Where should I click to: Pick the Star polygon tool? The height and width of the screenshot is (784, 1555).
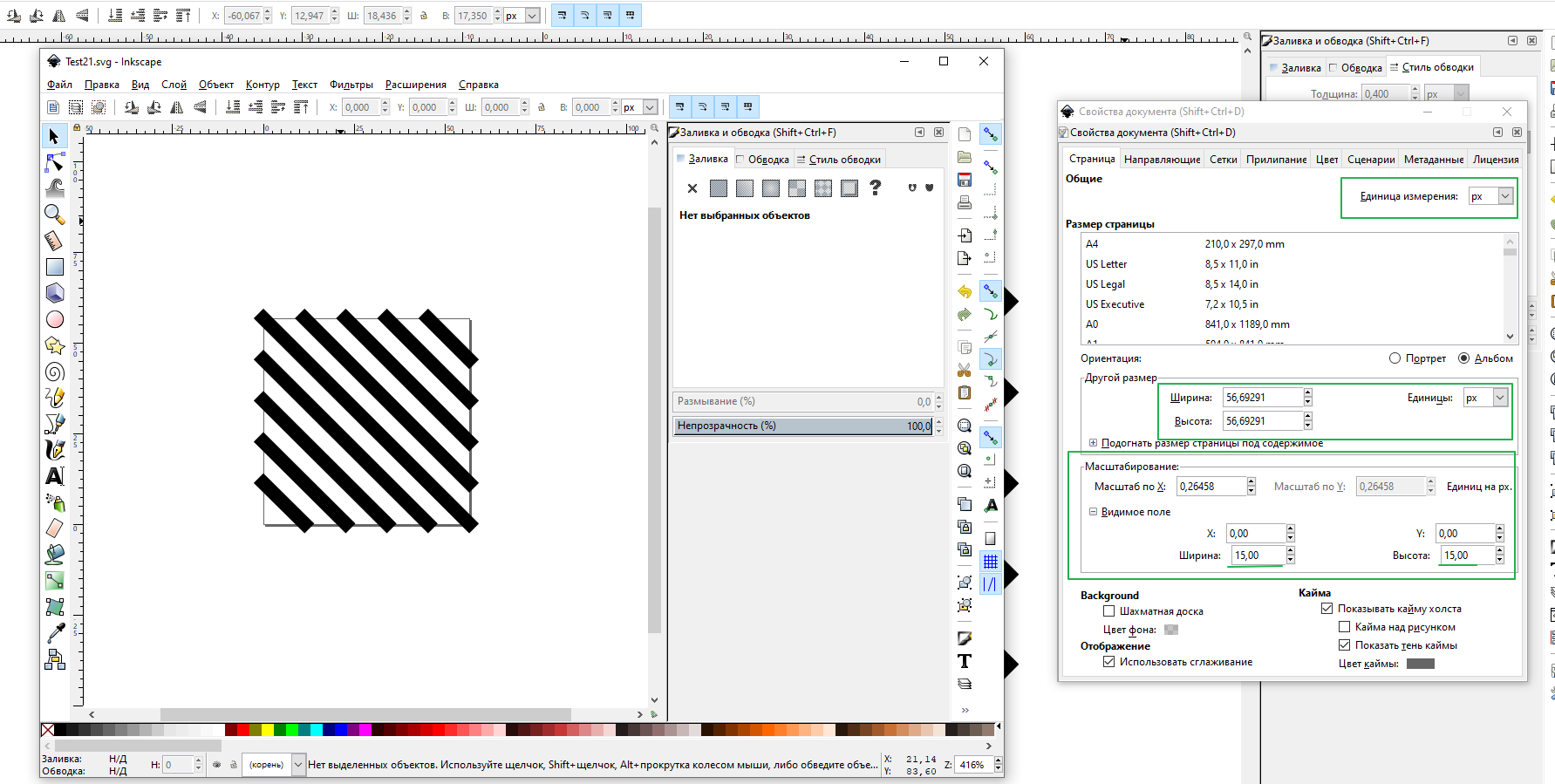pos(54,345)
